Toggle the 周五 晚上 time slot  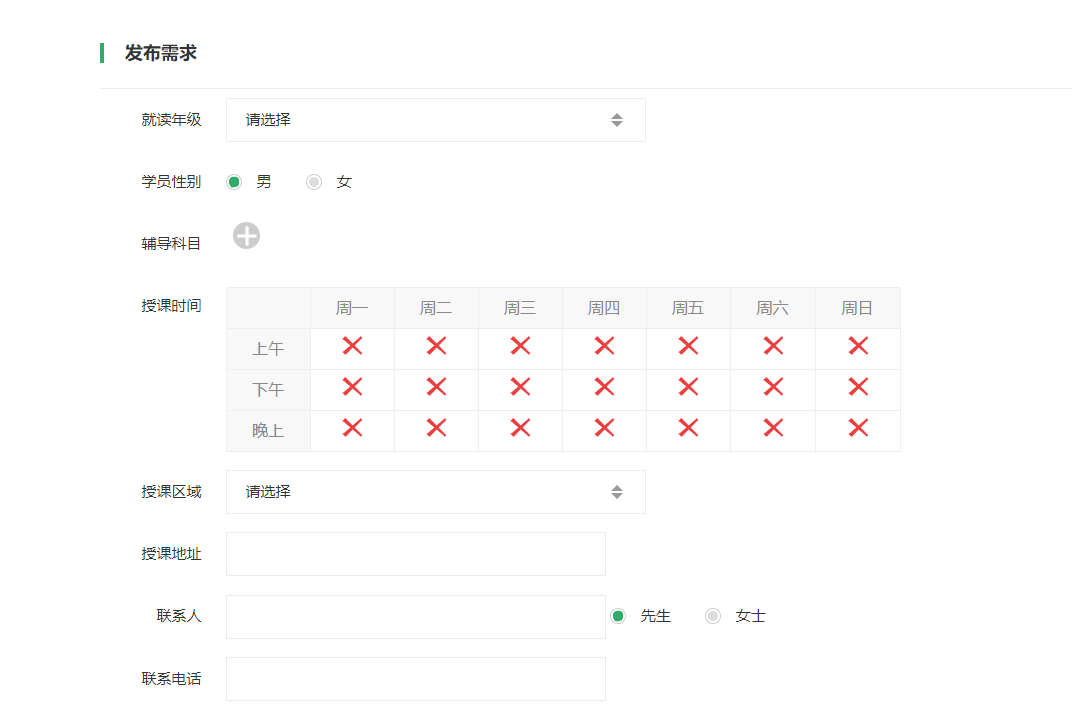(x=688, y=428)
